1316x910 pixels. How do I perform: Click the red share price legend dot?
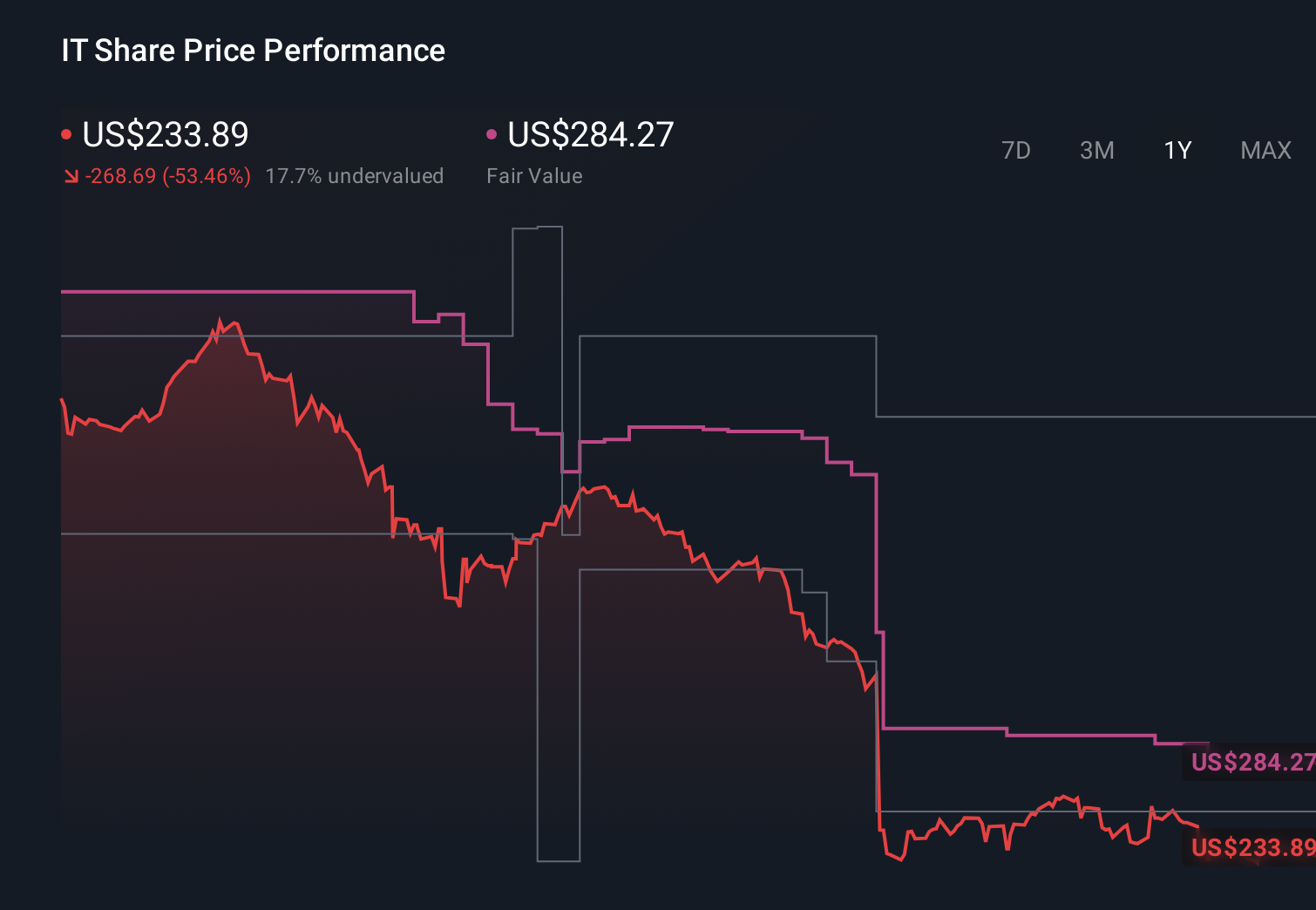click(66, 133)
